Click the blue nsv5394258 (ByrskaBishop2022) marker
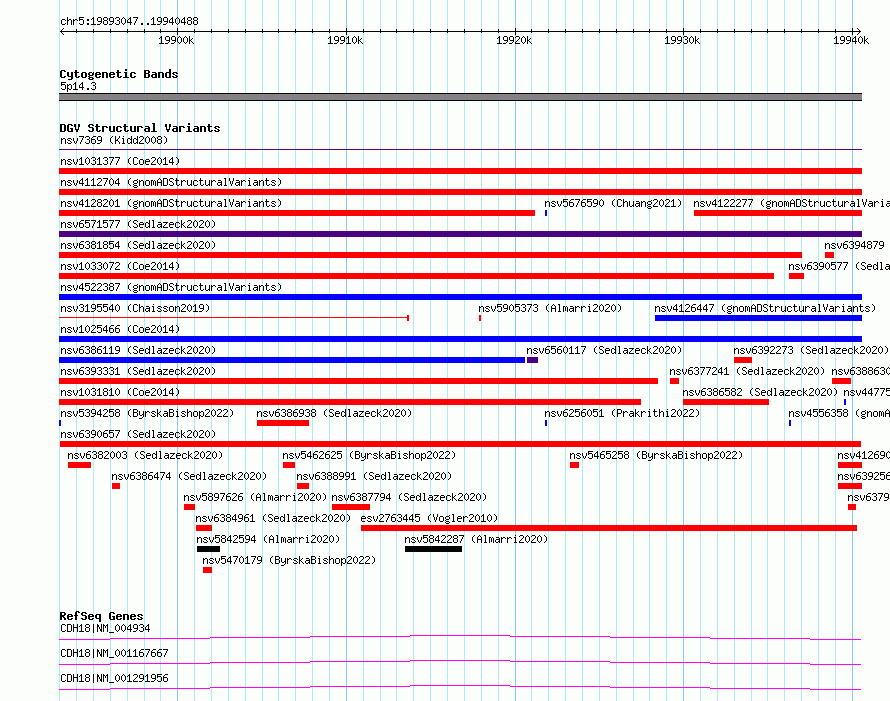This screenshot has width=890, height=701. [60, 423]
